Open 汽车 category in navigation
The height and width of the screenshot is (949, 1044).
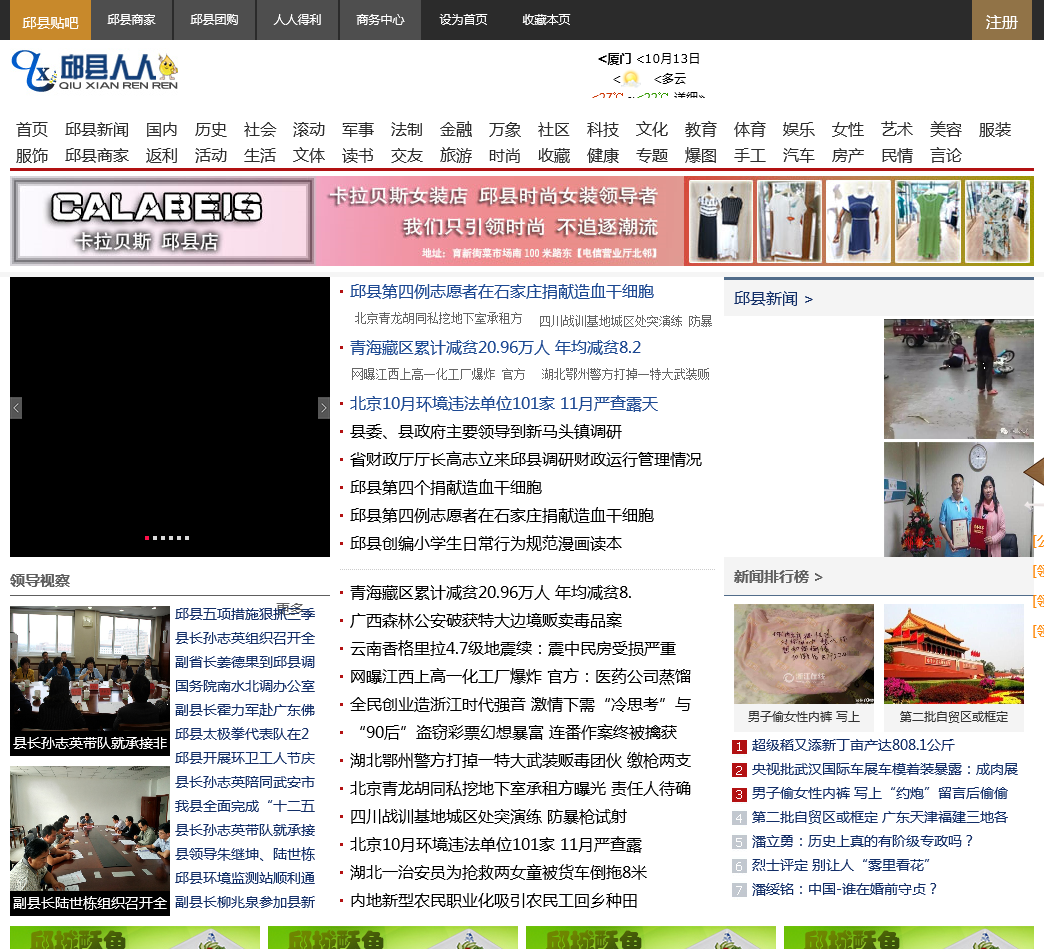click(799, 155)
